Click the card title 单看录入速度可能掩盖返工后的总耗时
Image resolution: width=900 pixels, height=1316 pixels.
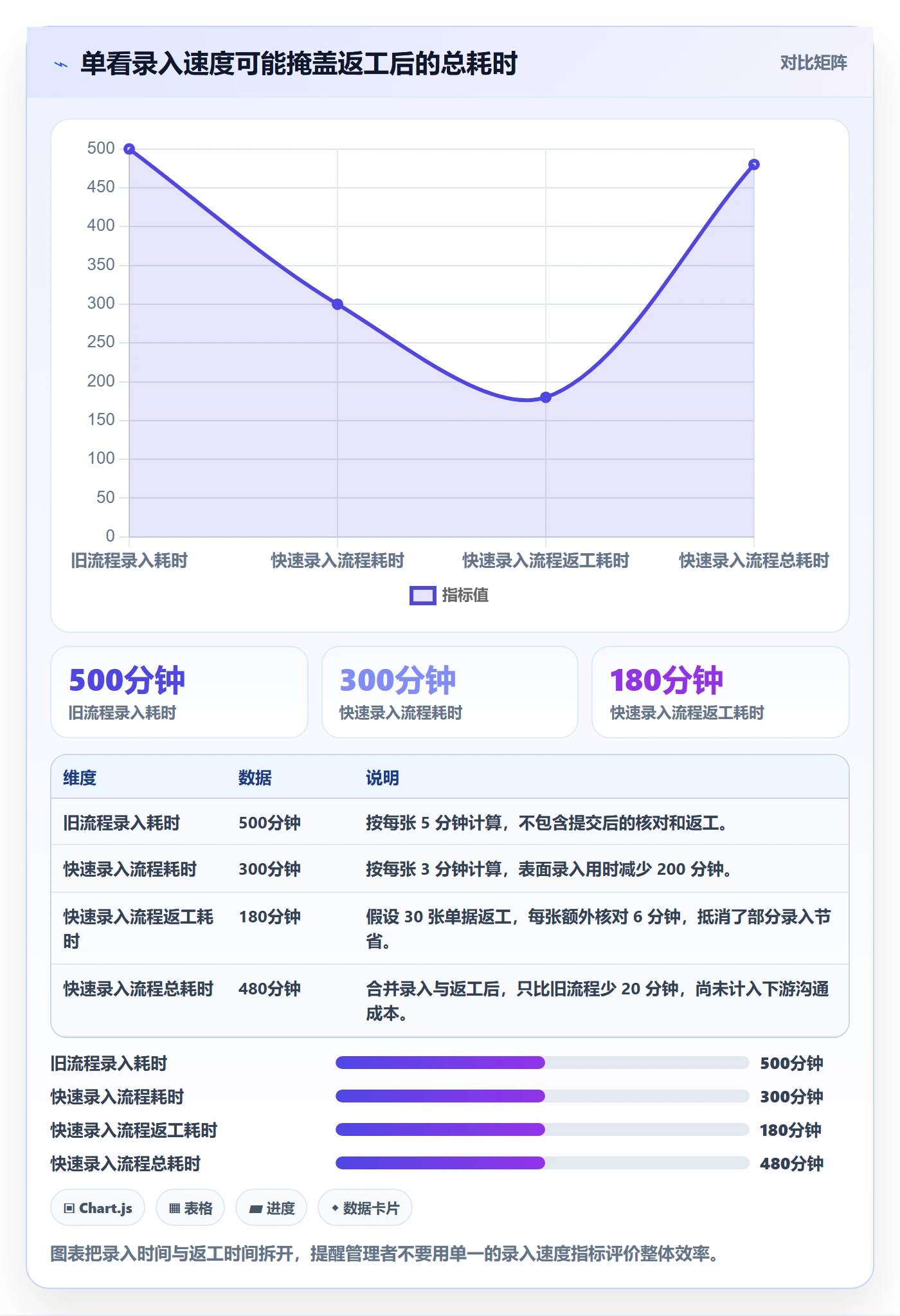coord(299,64)
